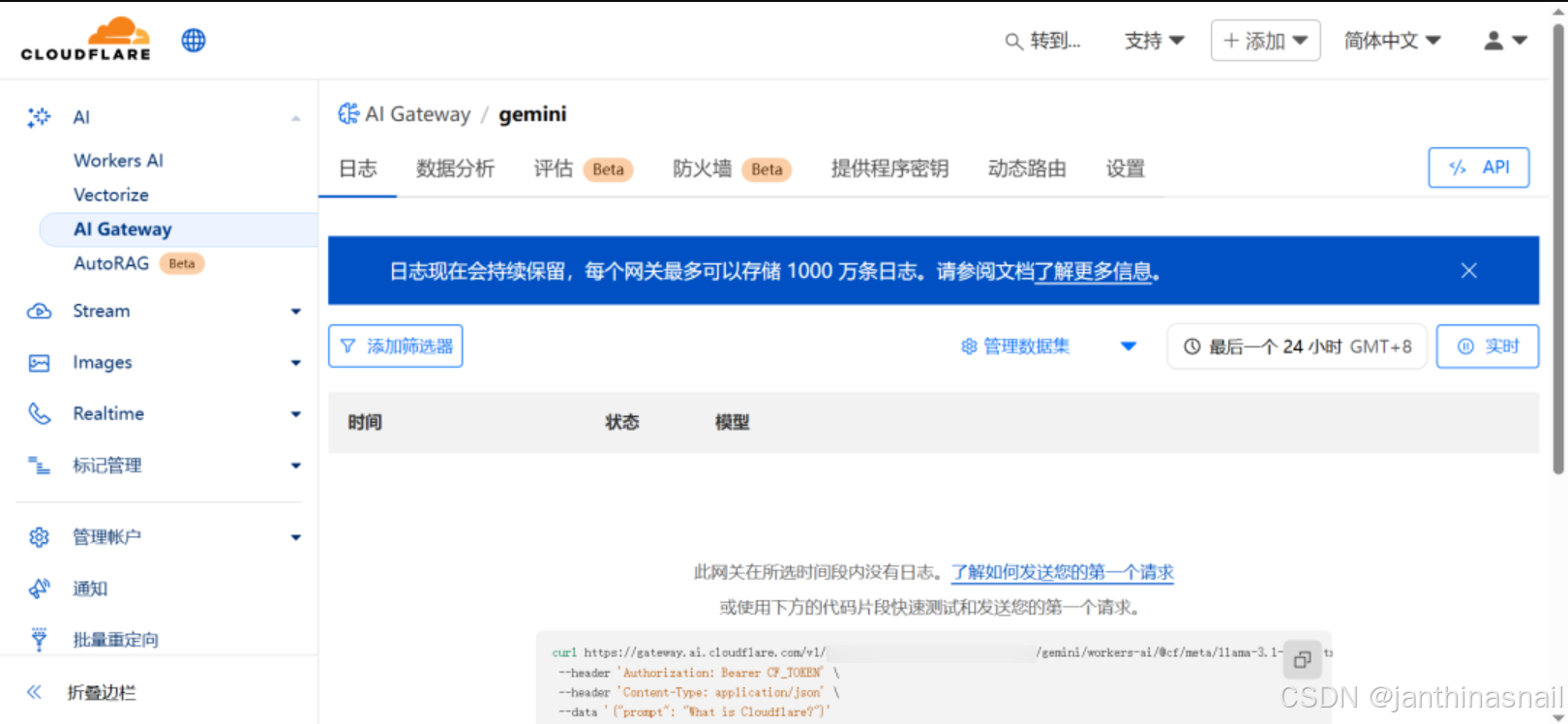The image size is (1568, 724).
Task: Click the search magnifier icon
Action: [1013, 42]
